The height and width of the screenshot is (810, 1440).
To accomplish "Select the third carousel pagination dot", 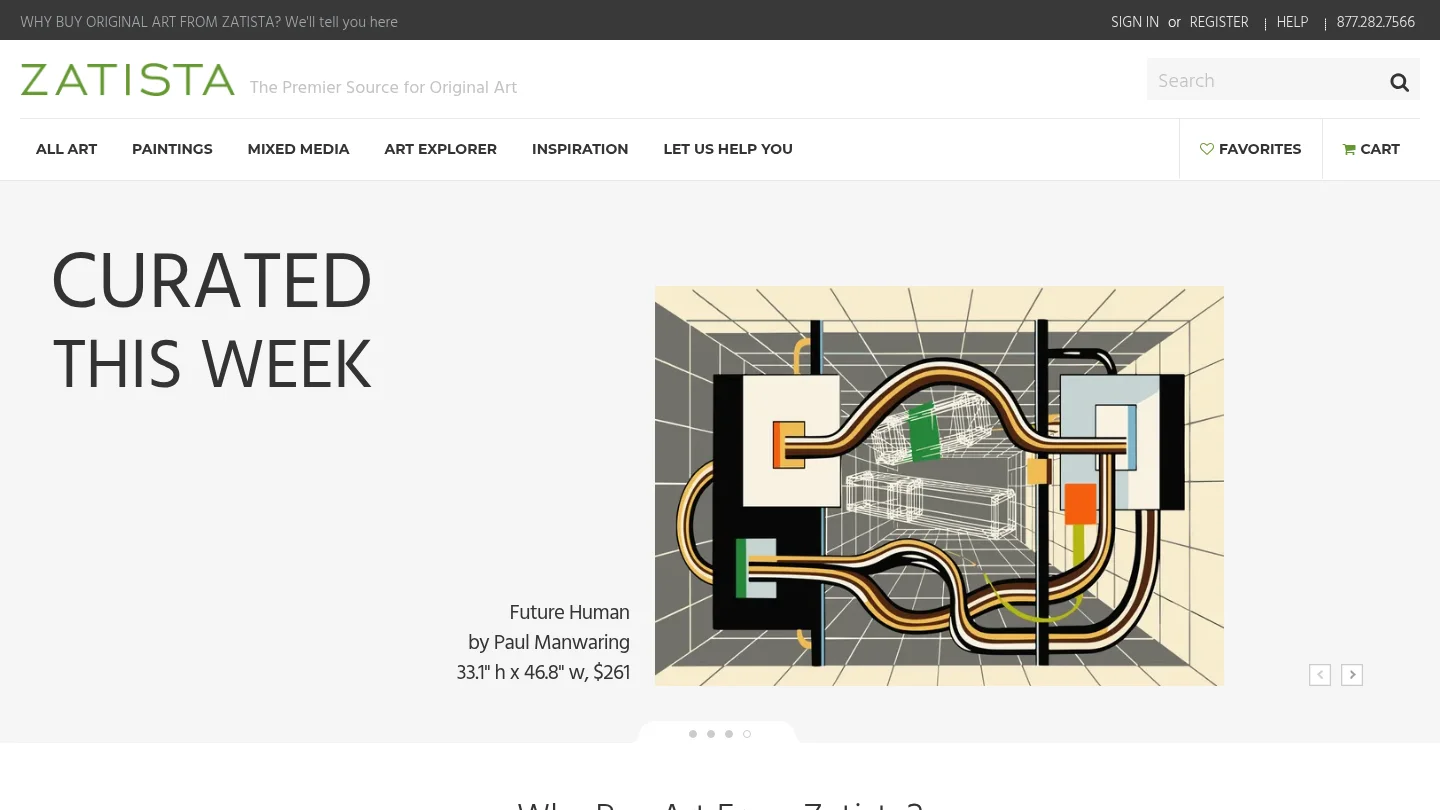I will click(729, 734).
